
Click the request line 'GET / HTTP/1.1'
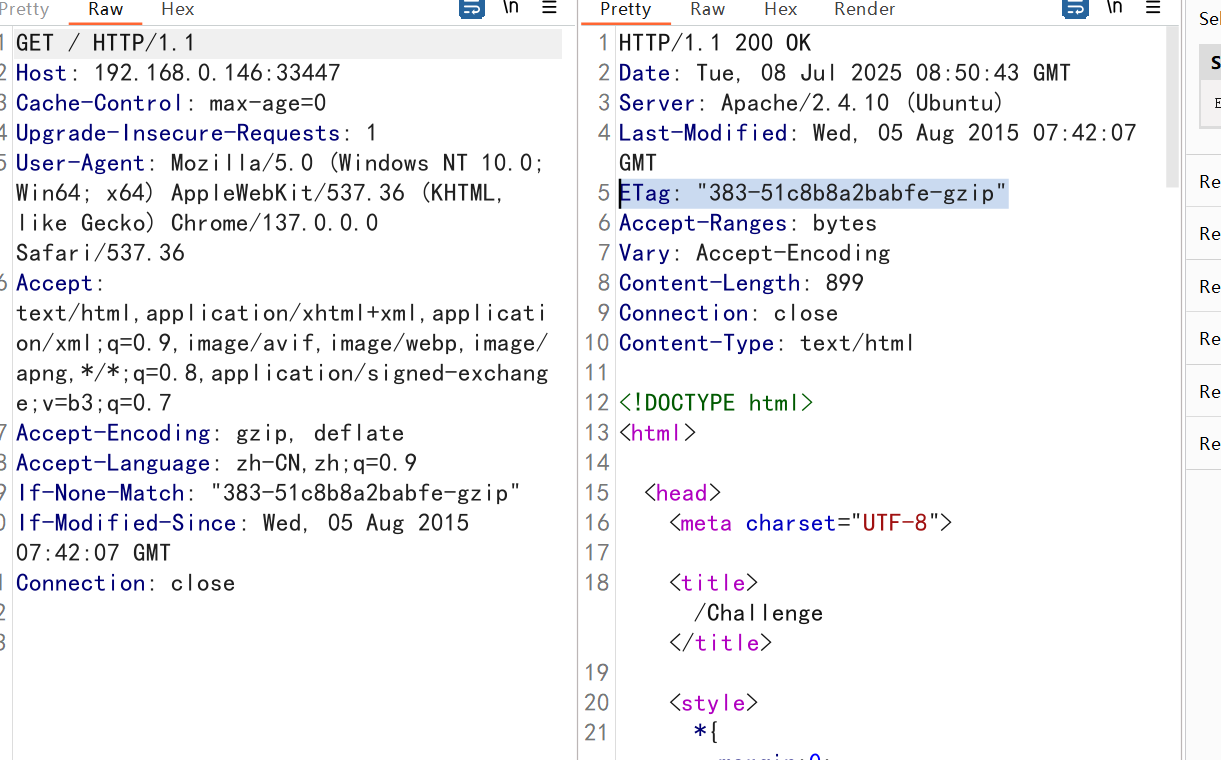coord(106,43)
